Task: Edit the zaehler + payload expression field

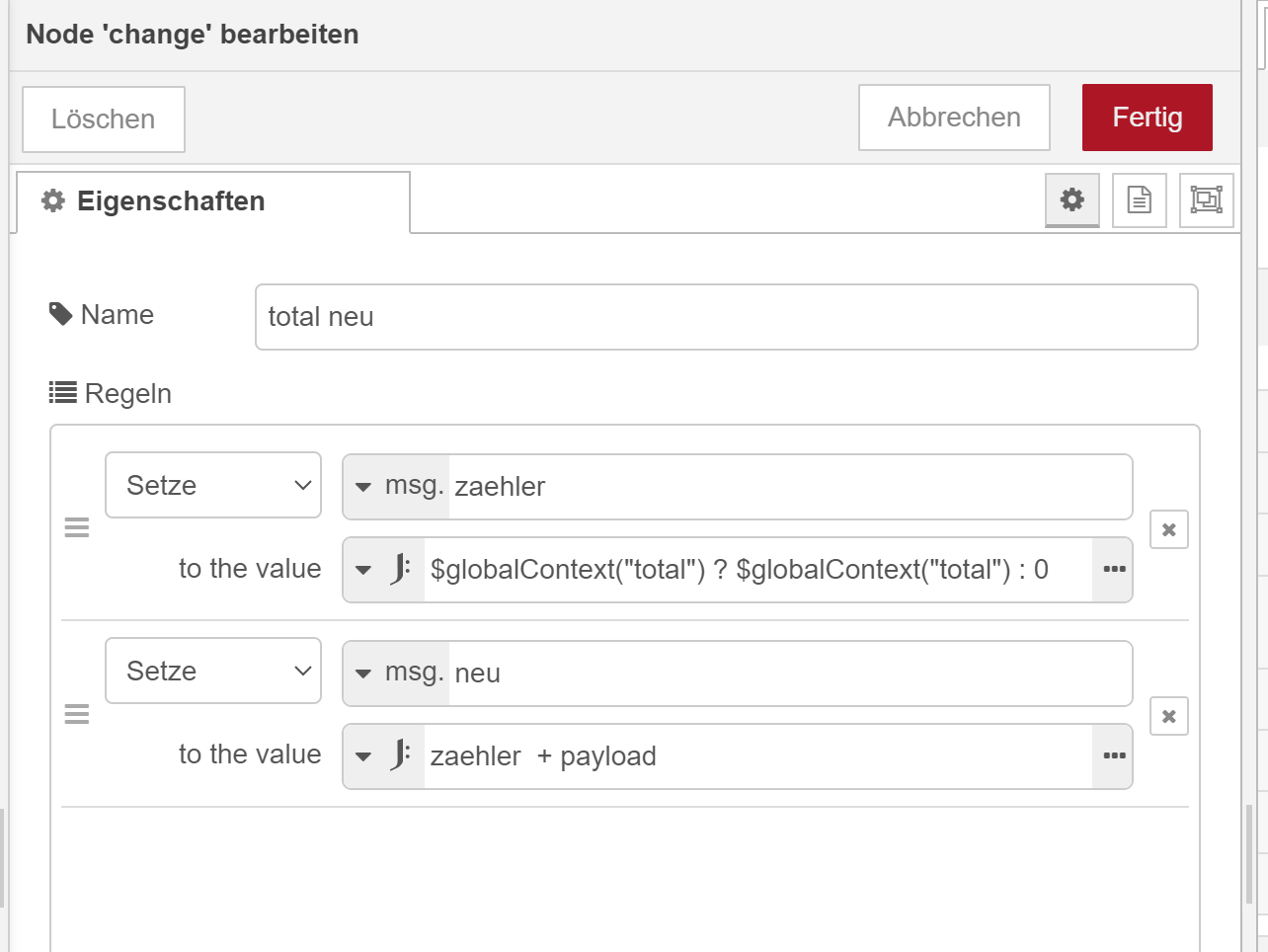Action: (x=758, y=756)
